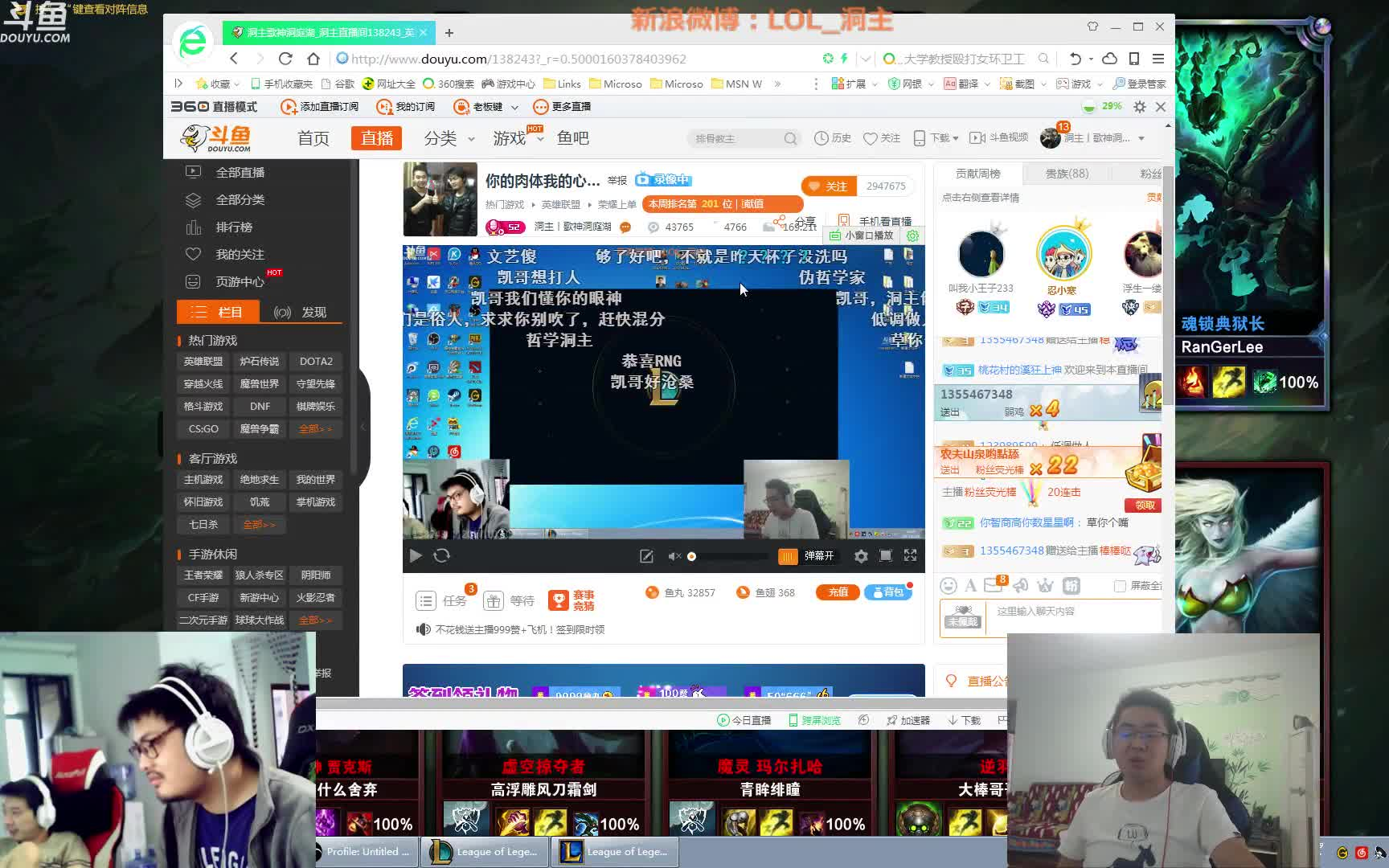Open the 英雄联盟 category link in sidebar
1389x868 pixels.
click(203, 362)
